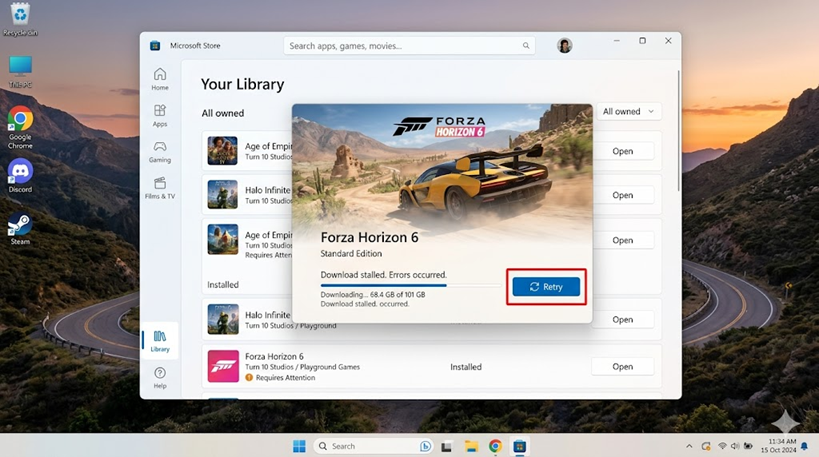
Task: Open the Windows Start menu
Action: point(299,446)
